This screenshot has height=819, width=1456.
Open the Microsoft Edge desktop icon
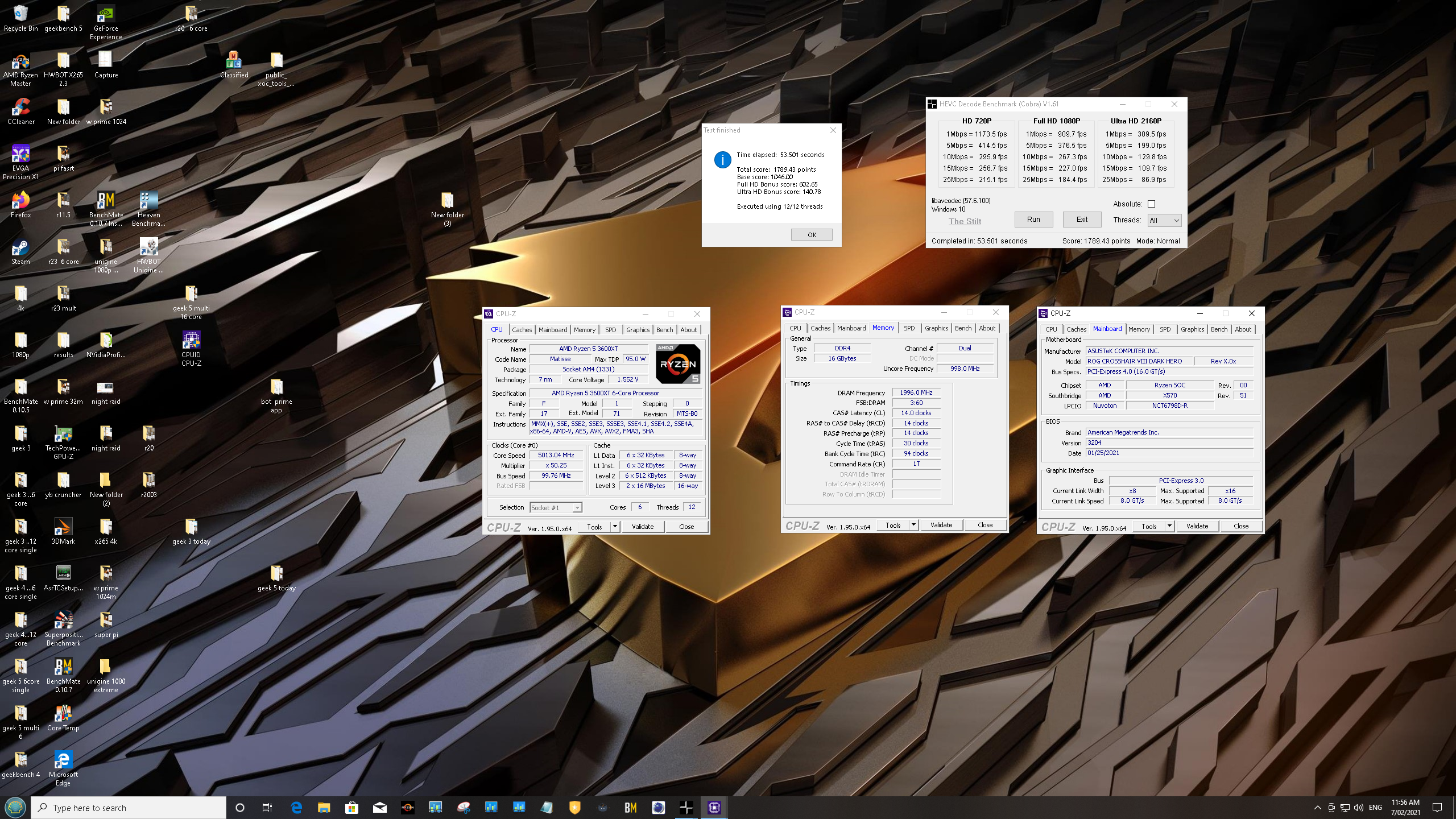click(63, 769)
